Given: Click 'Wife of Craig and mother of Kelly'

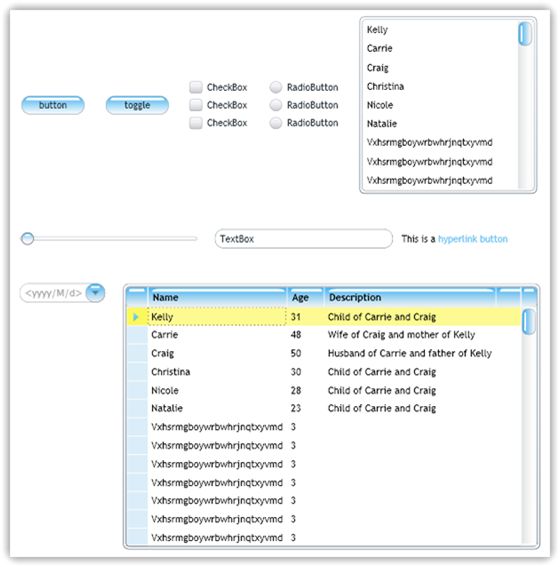Looking at the screenshot, I should coord(401,335).
